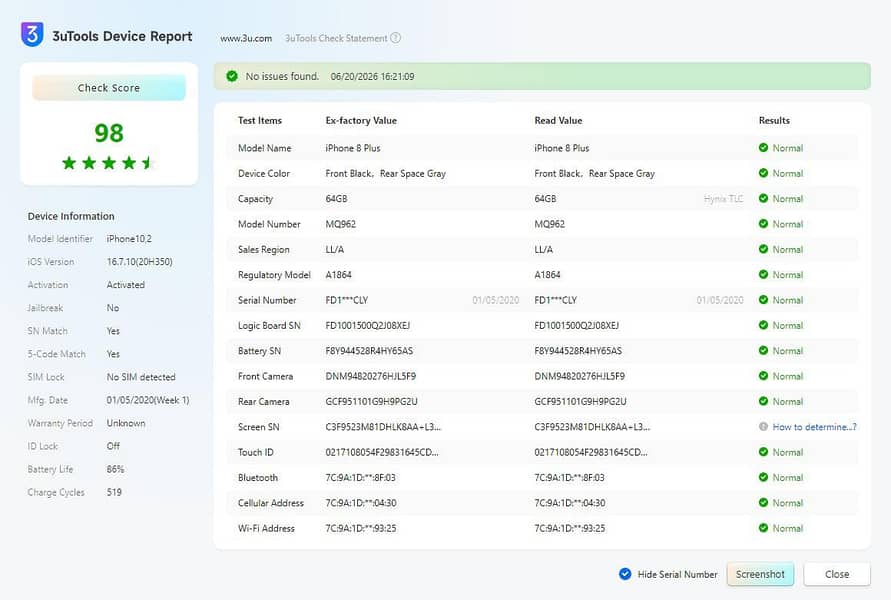Click the Check Score button
891x600 pixels.
pos(109,88)
